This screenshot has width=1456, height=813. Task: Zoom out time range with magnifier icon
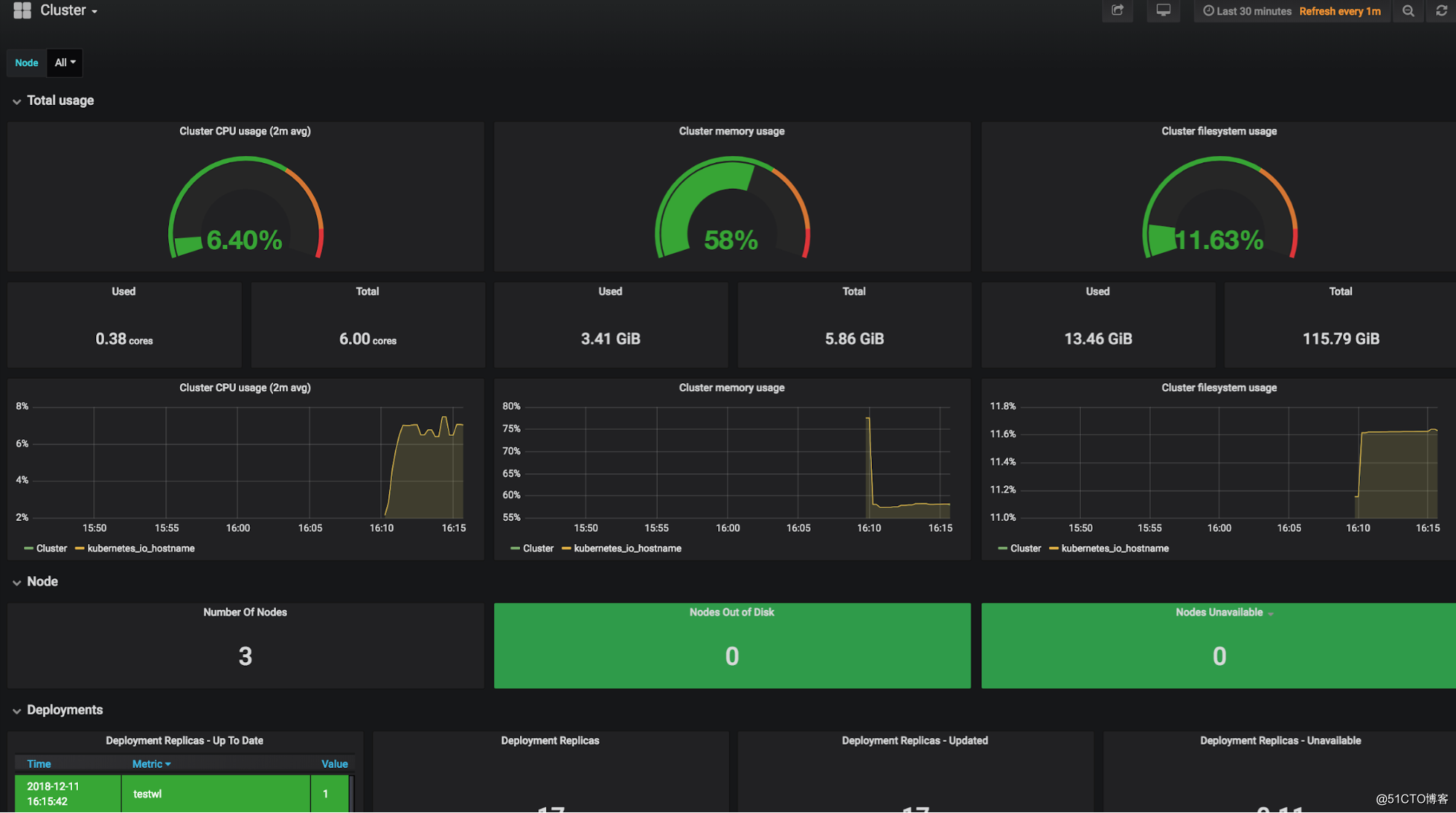point(1408,11)
